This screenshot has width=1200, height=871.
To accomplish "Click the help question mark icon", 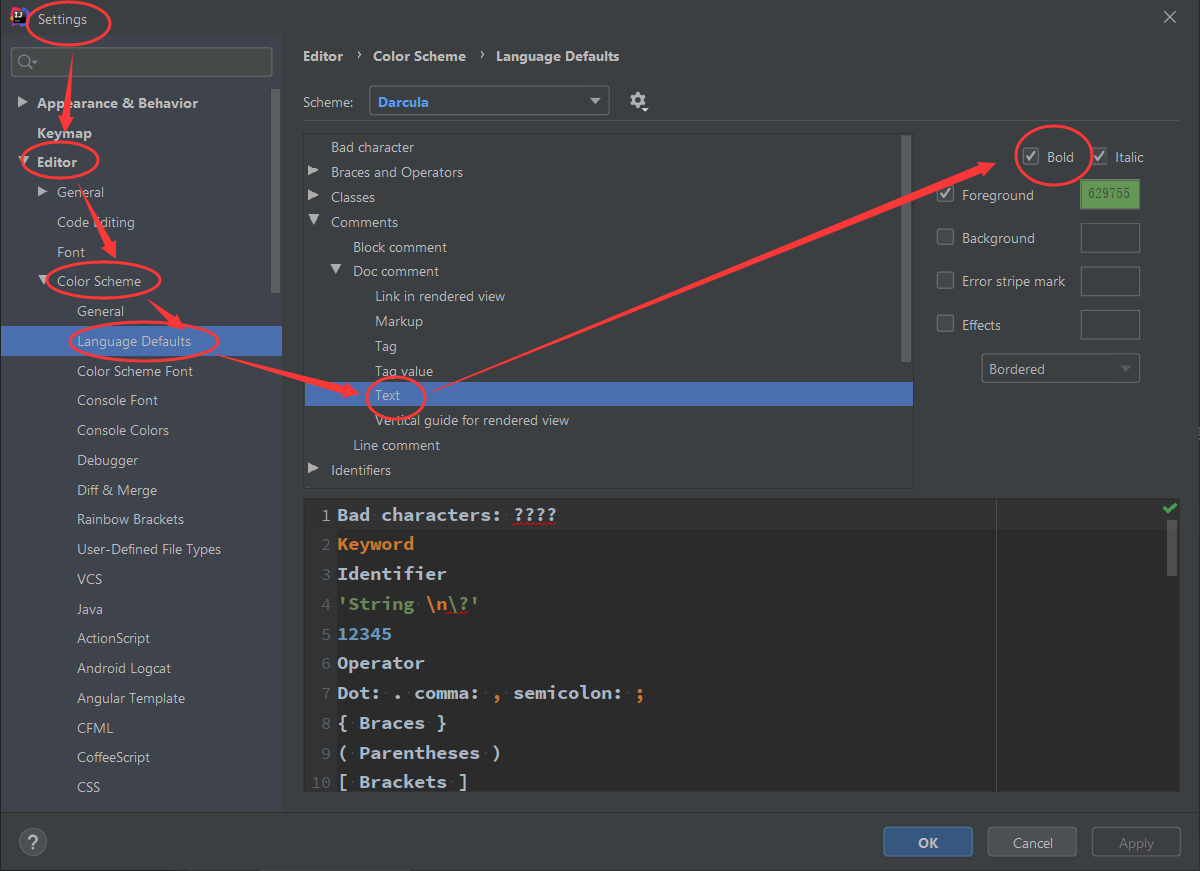I will coord(33,841).
